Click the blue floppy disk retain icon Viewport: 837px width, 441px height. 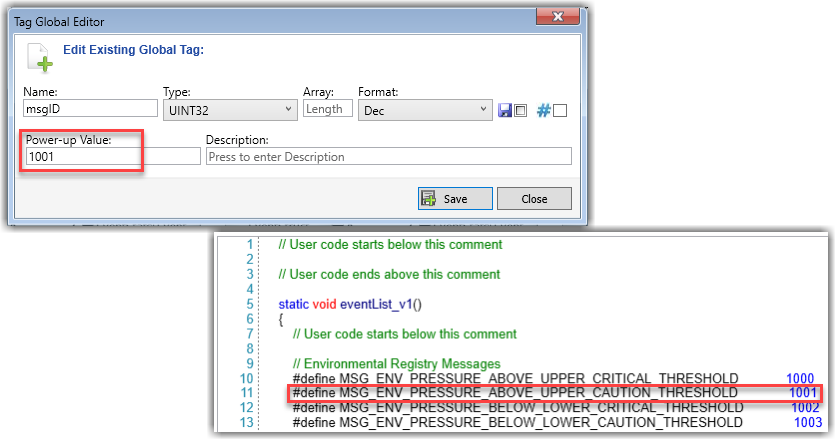(506, 110)
